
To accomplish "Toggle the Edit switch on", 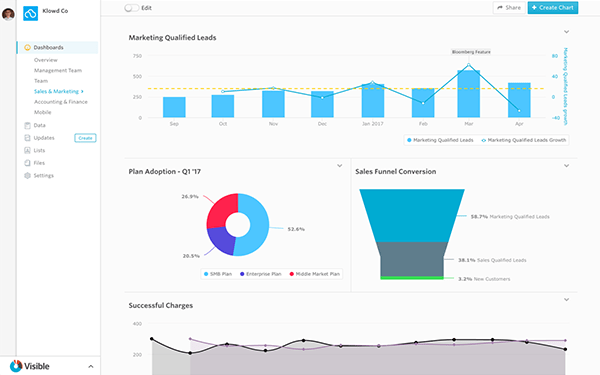I will click(x=131, y=8).
